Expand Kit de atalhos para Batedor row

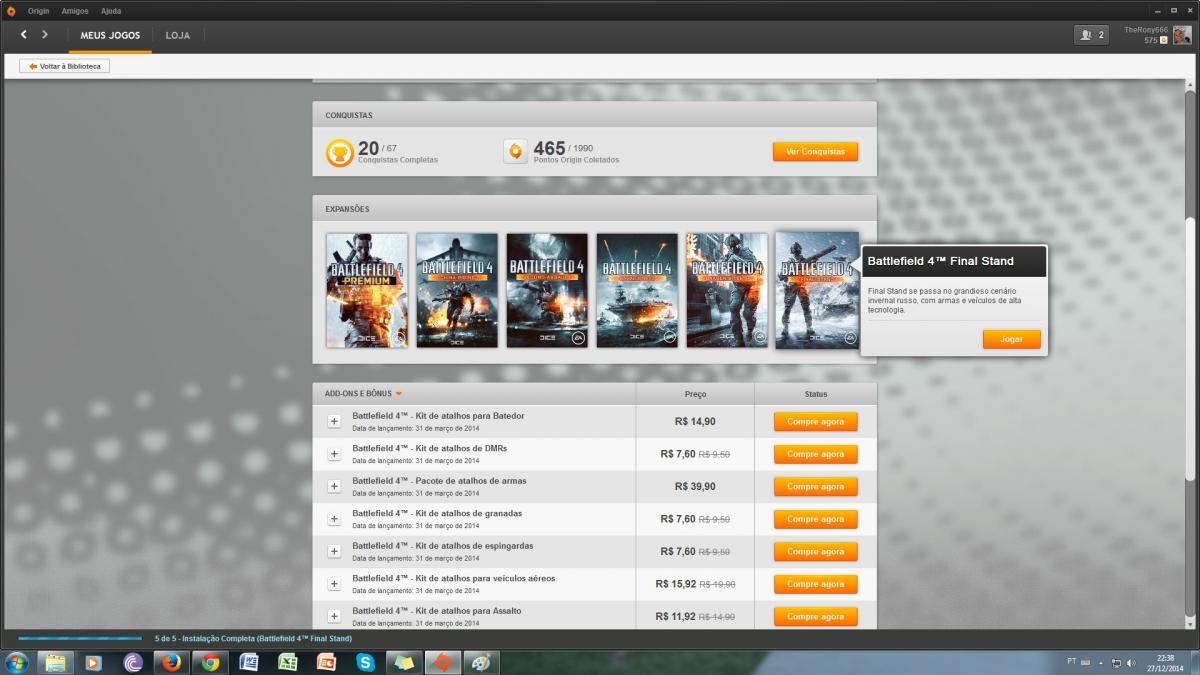(334, 421)
